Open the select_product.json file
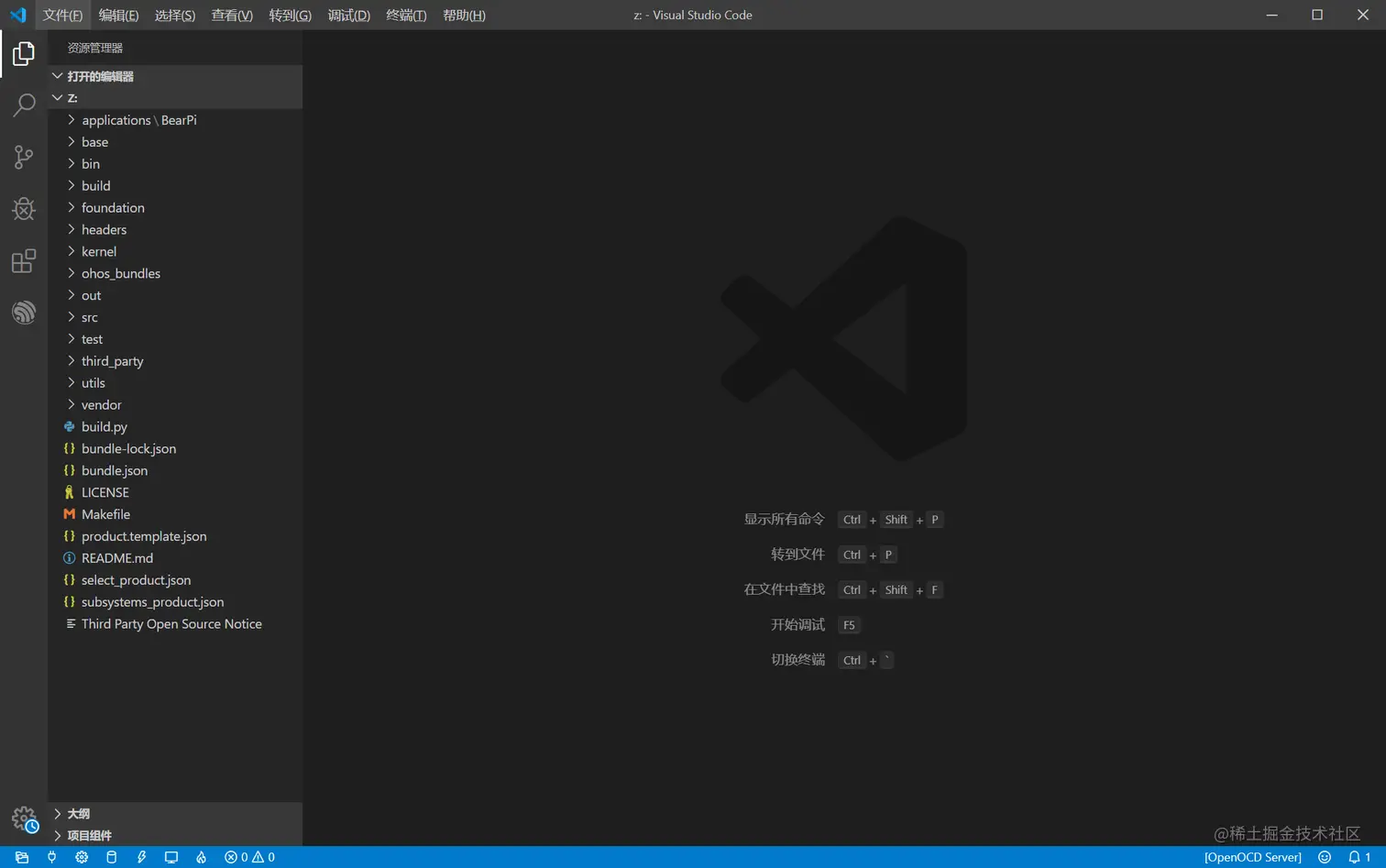 coord(175,580)
